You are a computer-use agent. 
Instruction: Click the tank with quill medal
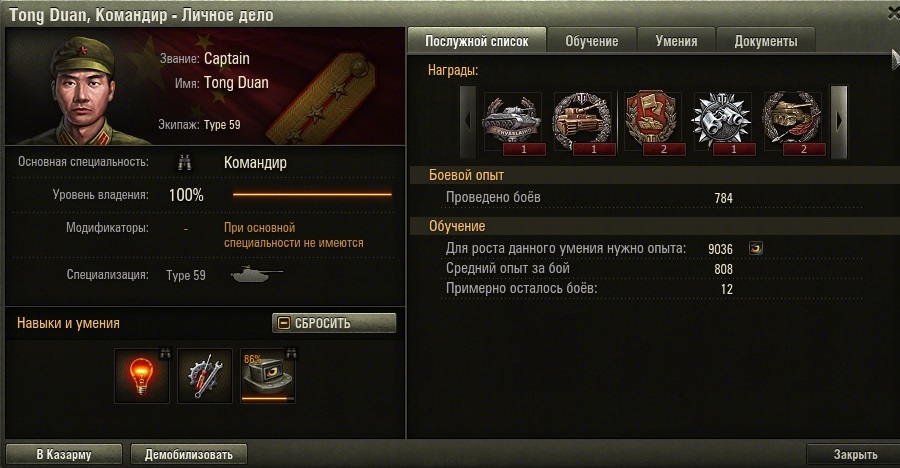click(793, 123)
